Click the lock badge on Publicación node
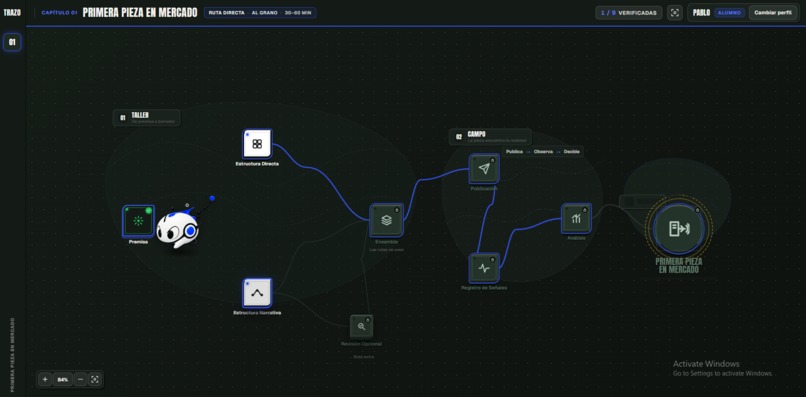Screen dimensions: 806x397 coord(492,160)
